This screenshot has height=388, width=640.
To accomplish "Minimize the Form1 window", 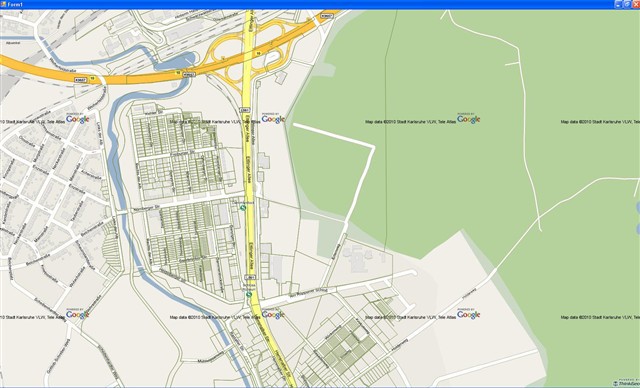I will coord(618,4).
